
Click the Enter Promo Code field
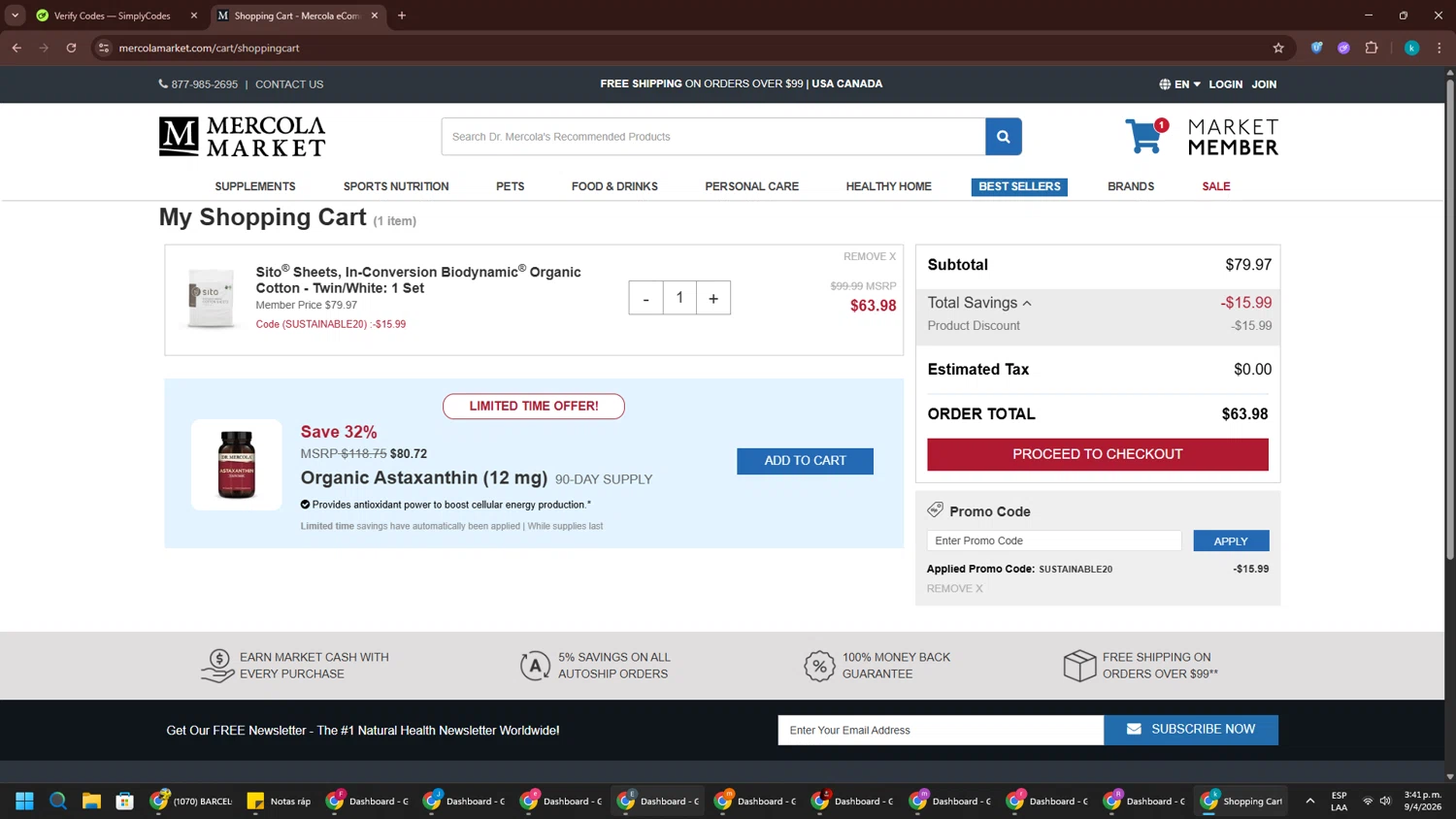coord(1054,541)
